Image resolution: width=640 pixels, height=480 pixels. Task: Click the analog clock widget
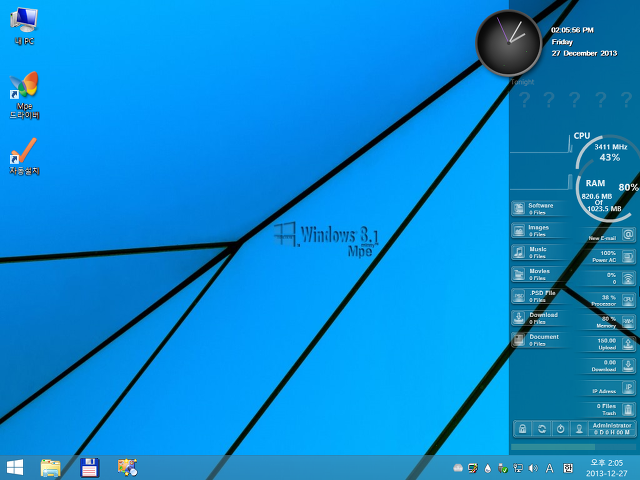click(x=509, y=42)
